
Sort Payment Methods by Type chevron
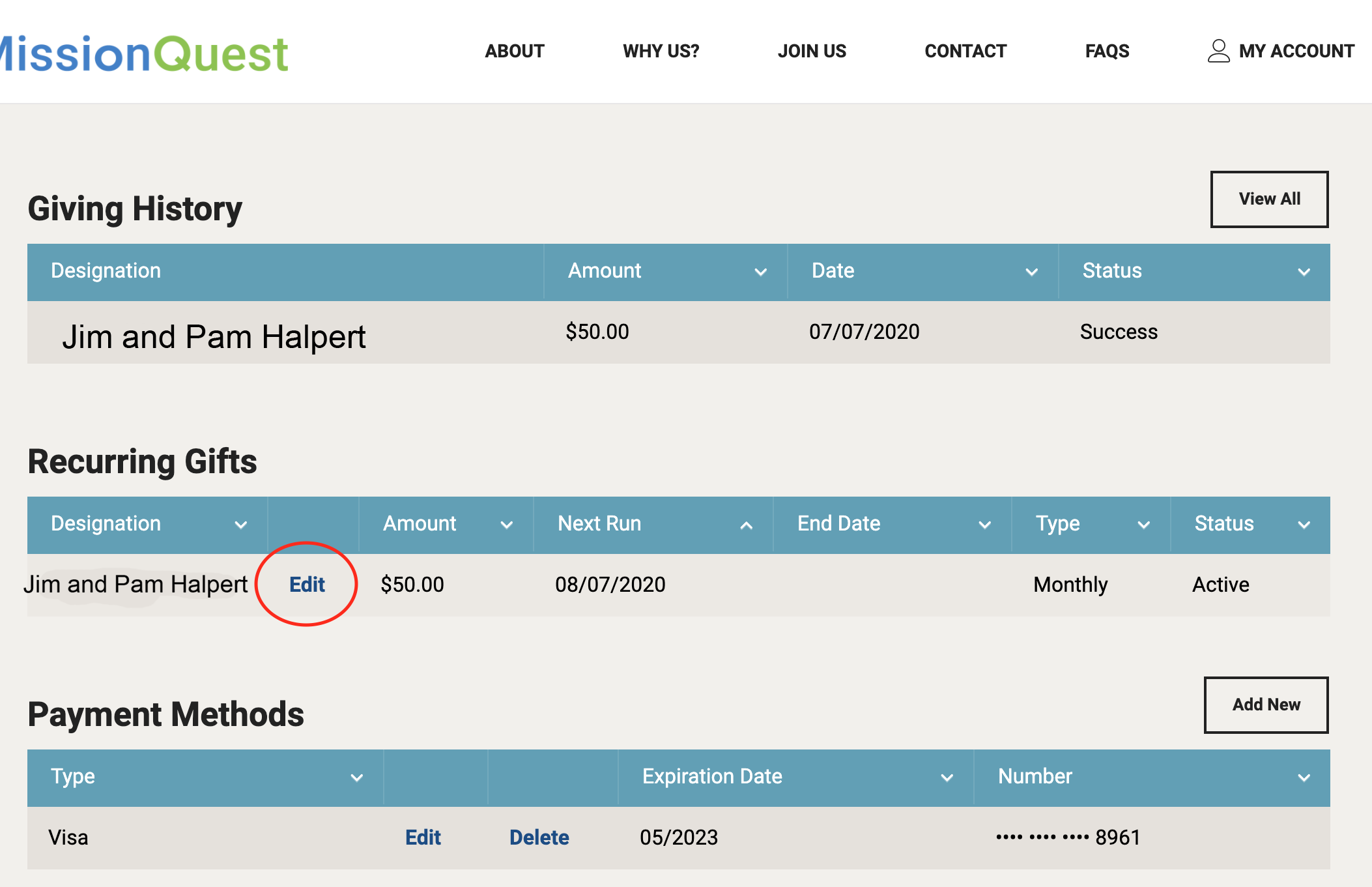pyautogui.click(x=356, y=778)
